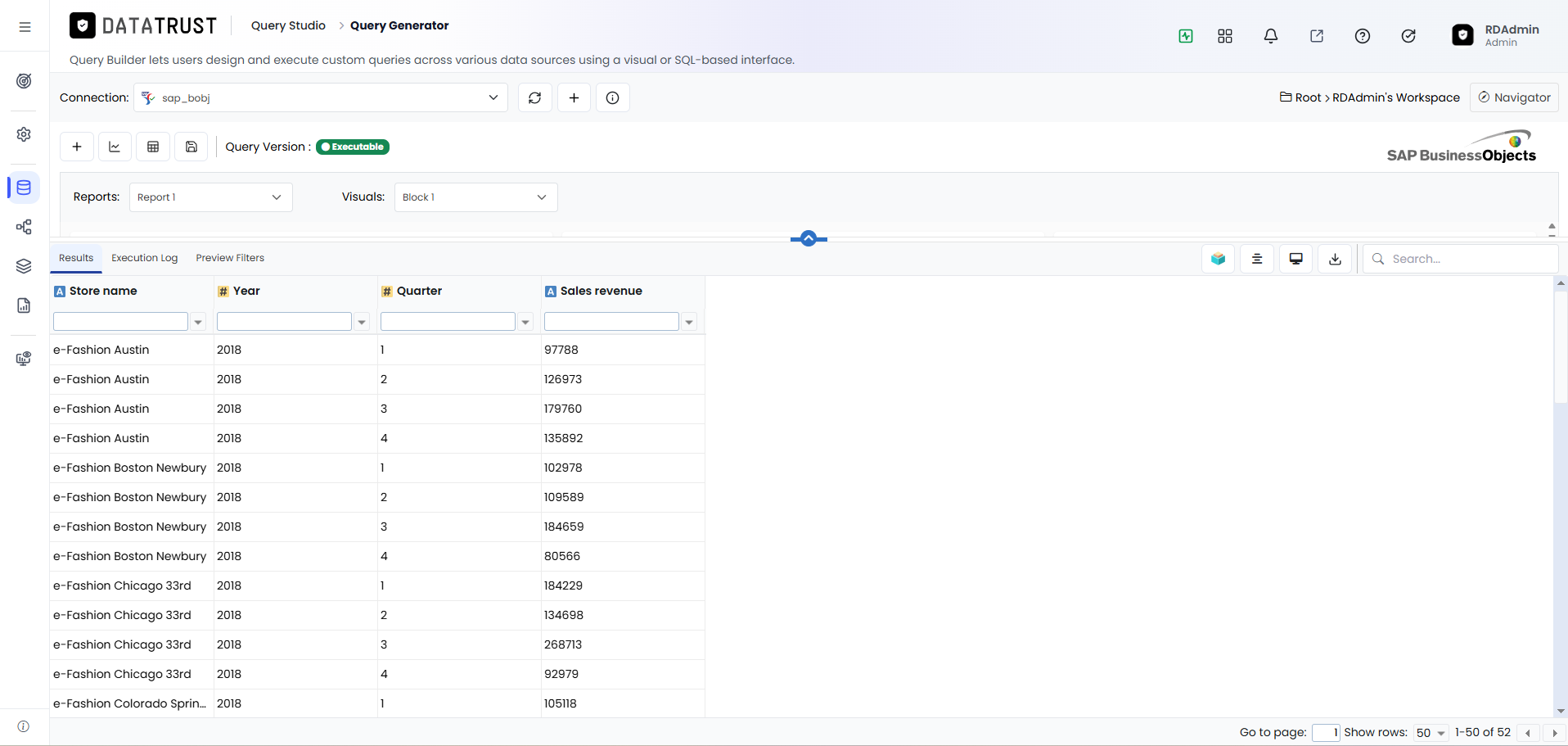Switch to the Preview Filters tab

click(x=230, y=258)
